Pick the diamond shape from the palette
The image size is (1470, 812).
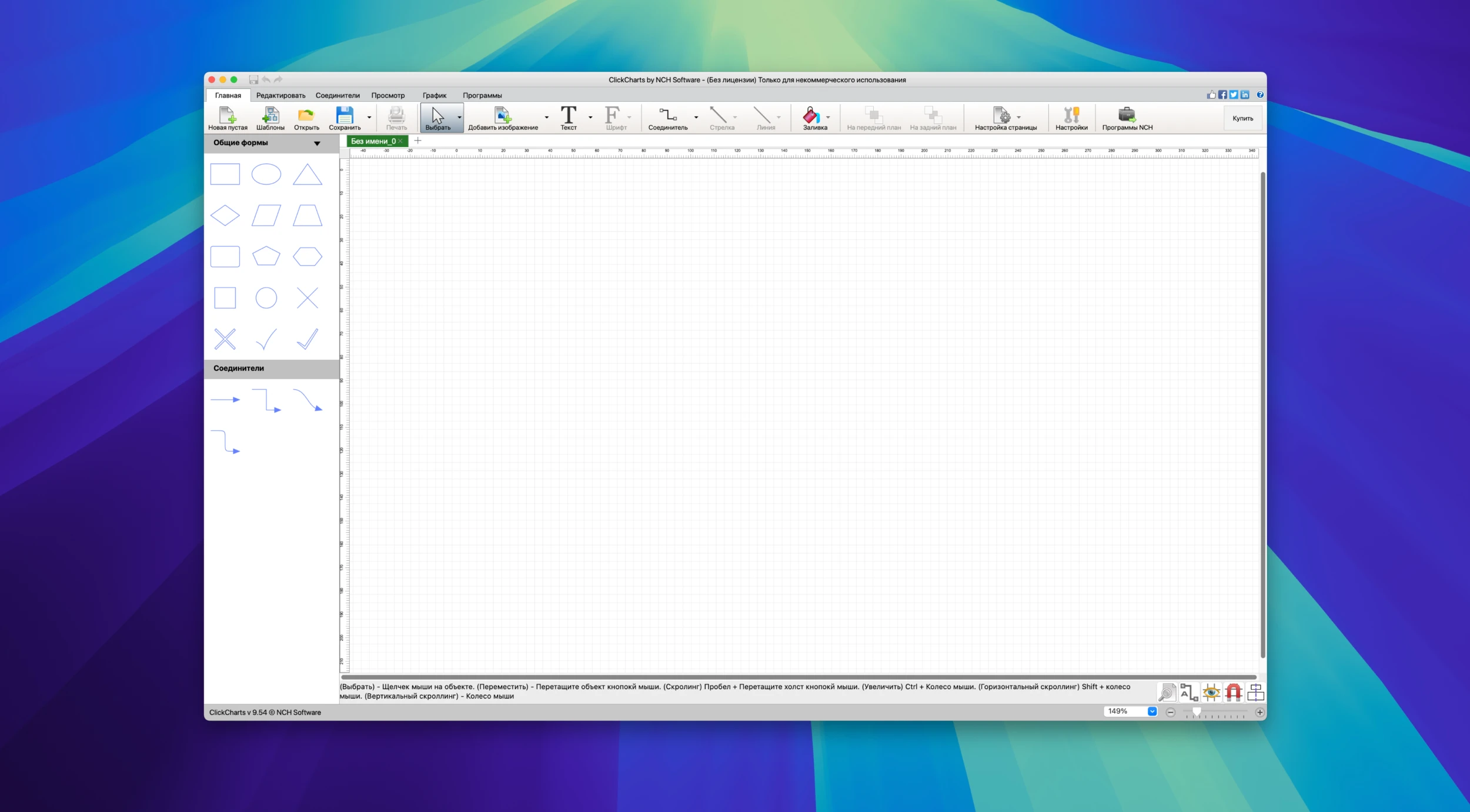(x=225, y=216)
